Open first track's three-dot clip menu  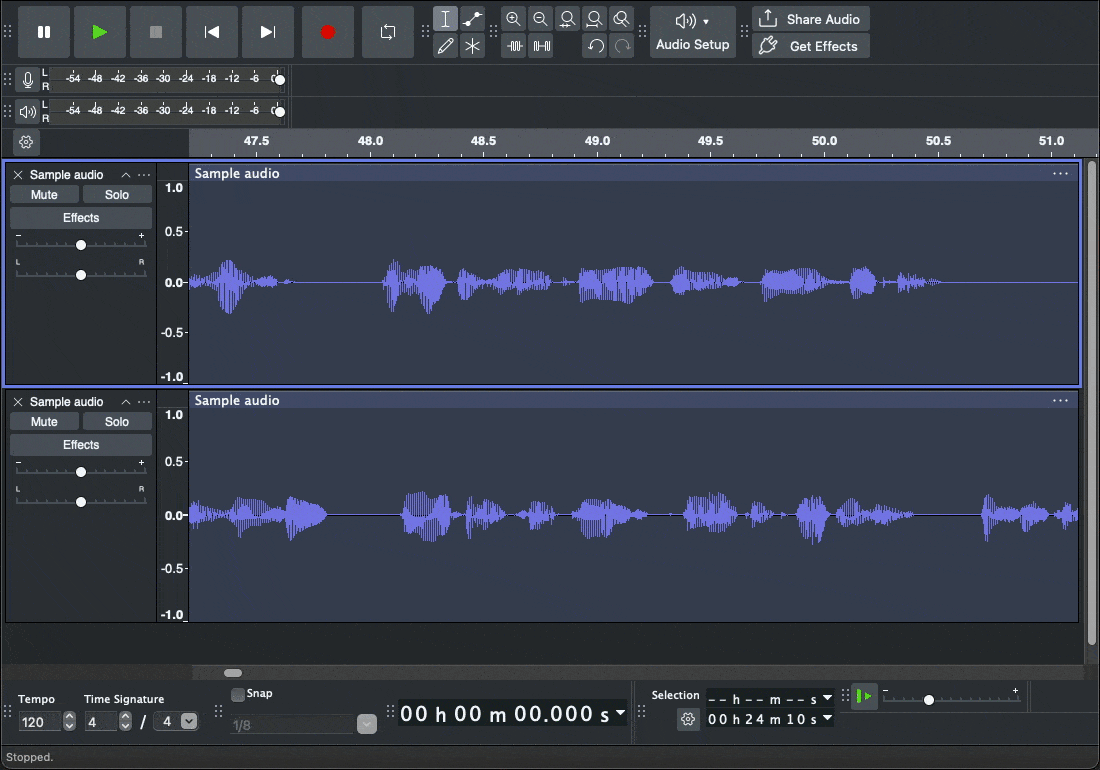1060,173
